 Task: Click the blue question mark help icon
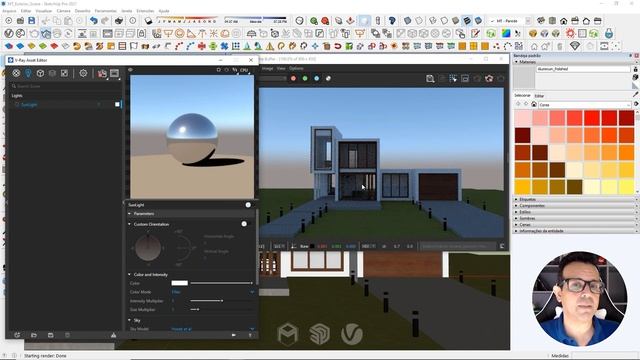[x=392, y=20]
